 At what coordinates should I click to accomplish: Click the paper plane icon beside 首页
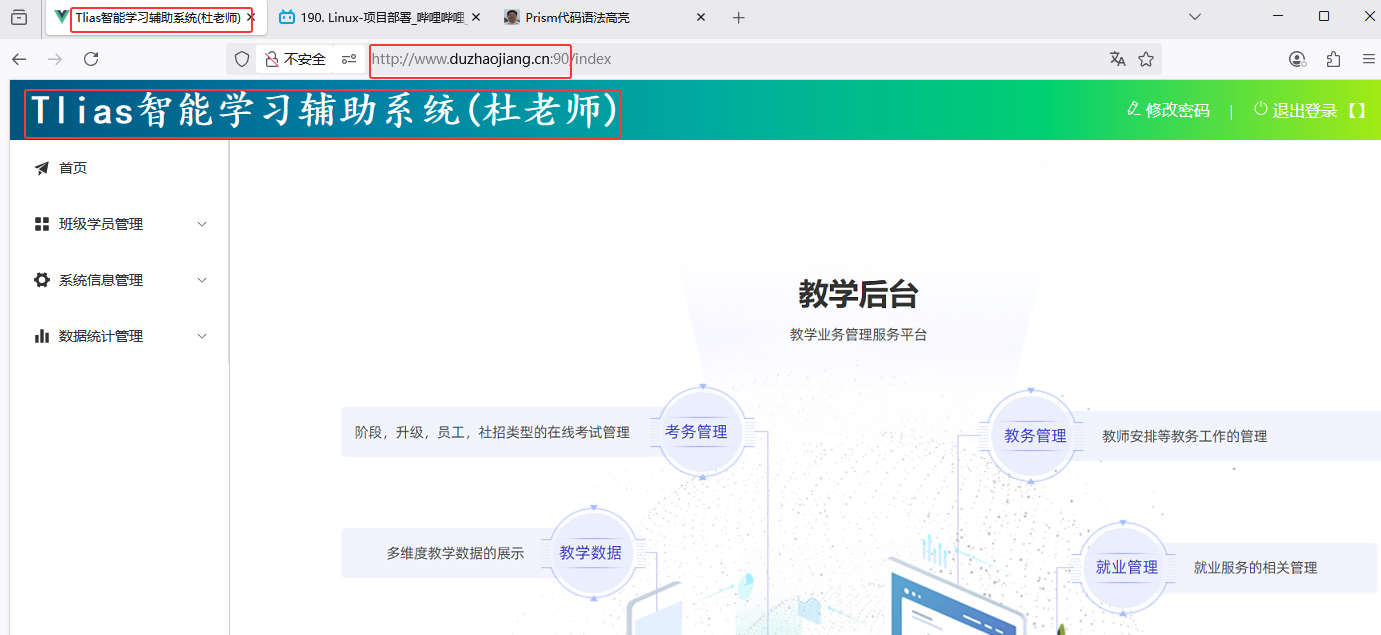pyautogui.click(x=42, y=168)
